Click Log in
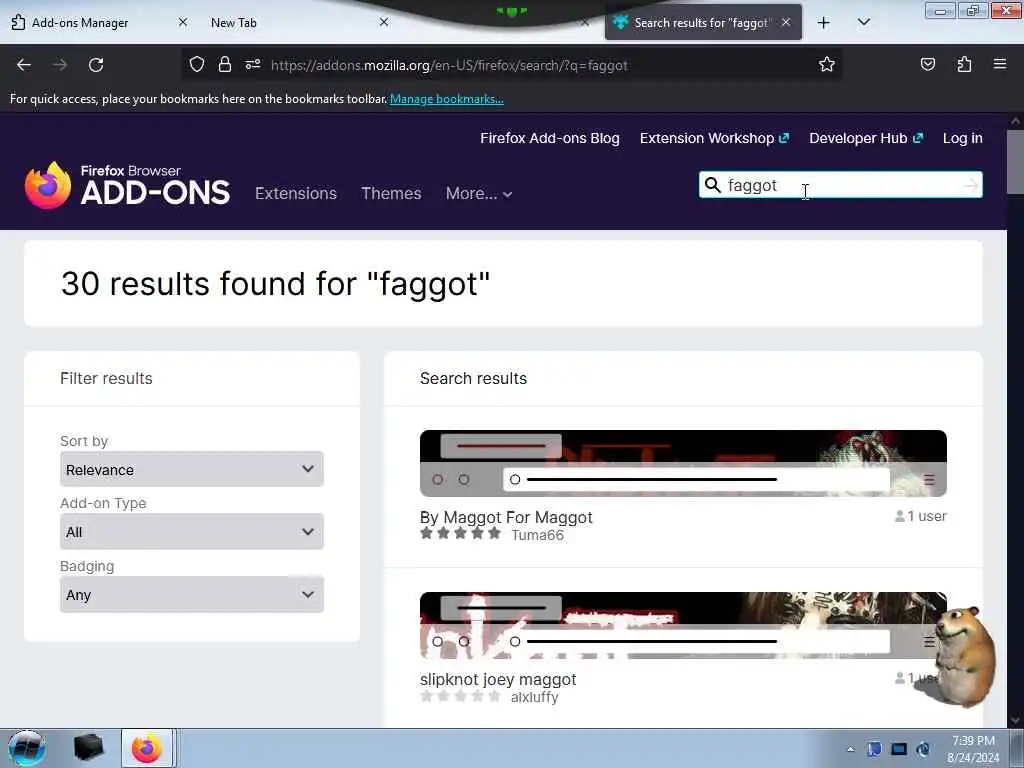This screenshot has width=1024, height=768. pyautogui.click(x=963, y=138)
